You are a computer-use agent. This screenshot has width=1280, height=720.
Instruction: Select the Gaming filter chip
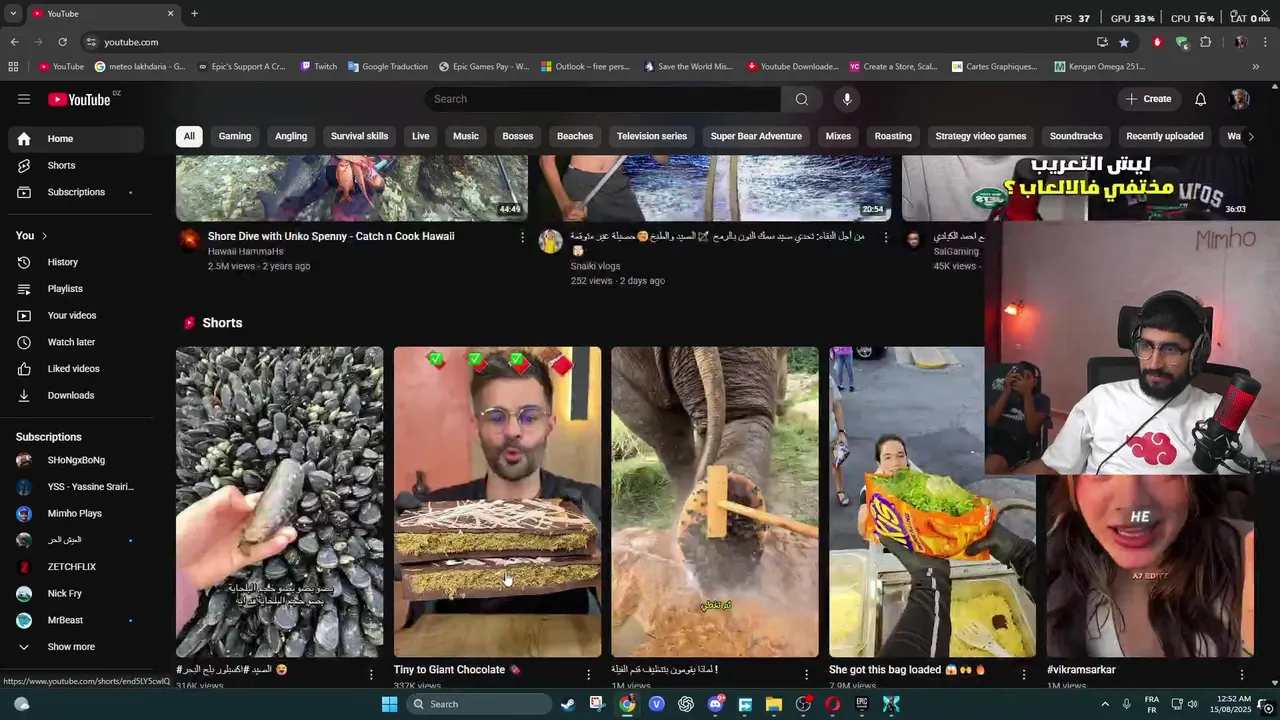(235, 136)
